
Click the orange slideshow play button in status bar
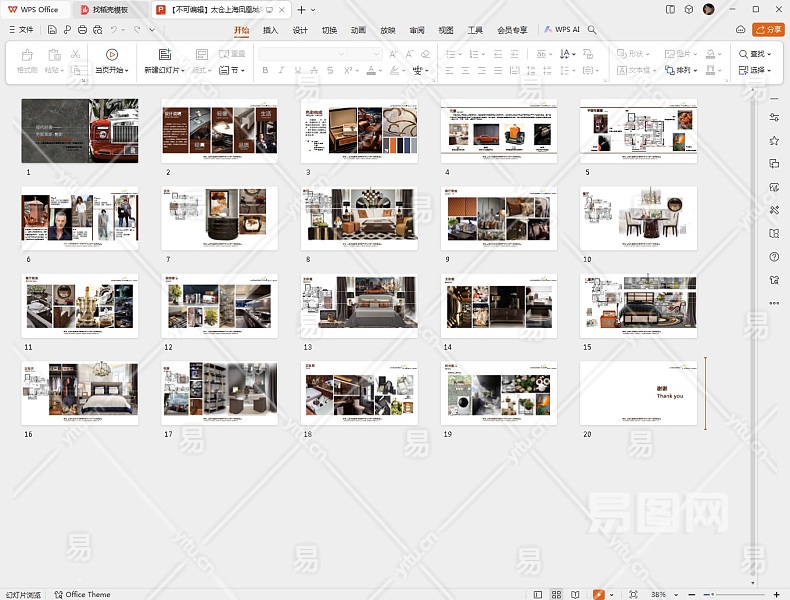point(598,594)
